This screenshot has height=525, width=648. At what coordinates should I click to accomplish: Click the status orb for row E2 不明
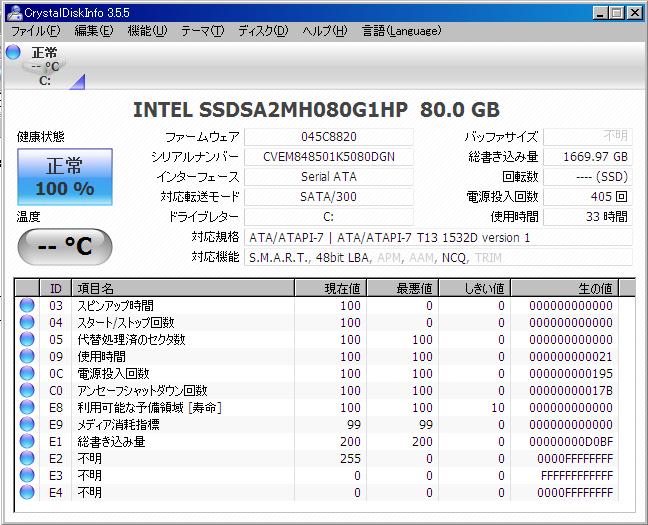(27, 458)
